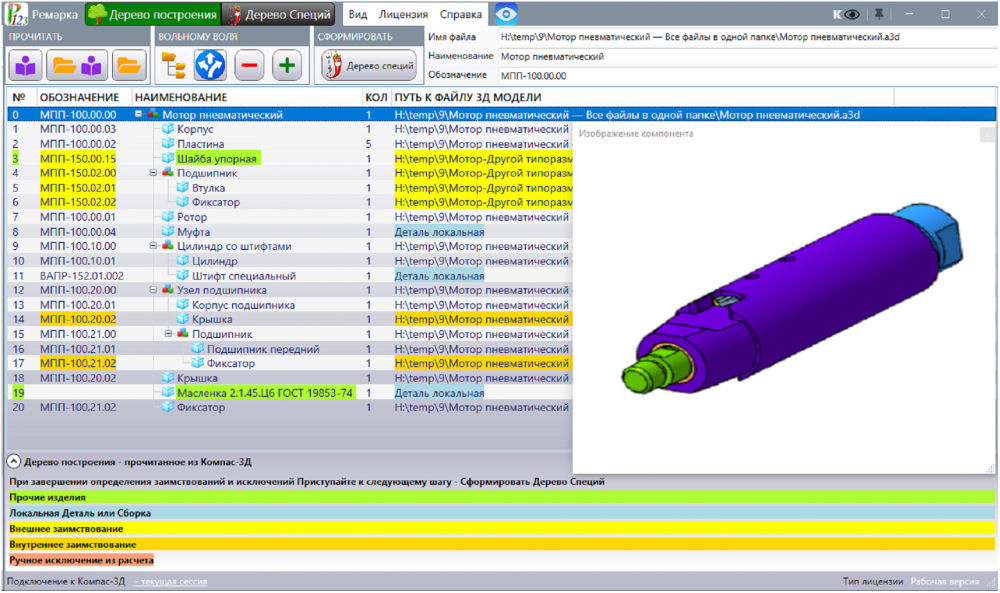
Task: Click the light-blue Локальная Деталь или Сборка legend
Action: tap(501, 513)
